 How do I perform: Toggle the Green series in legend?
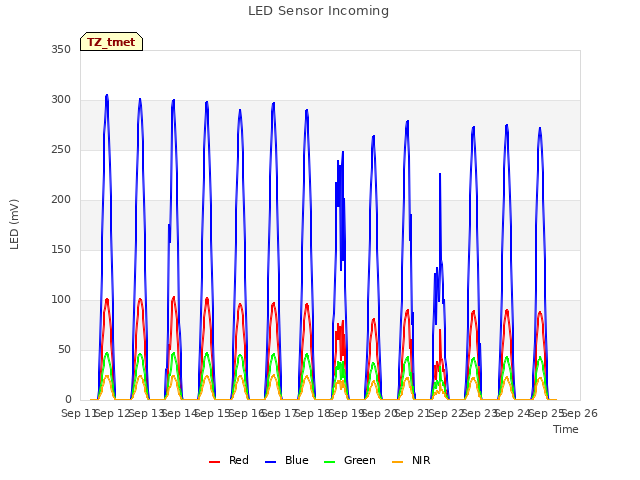349,460
